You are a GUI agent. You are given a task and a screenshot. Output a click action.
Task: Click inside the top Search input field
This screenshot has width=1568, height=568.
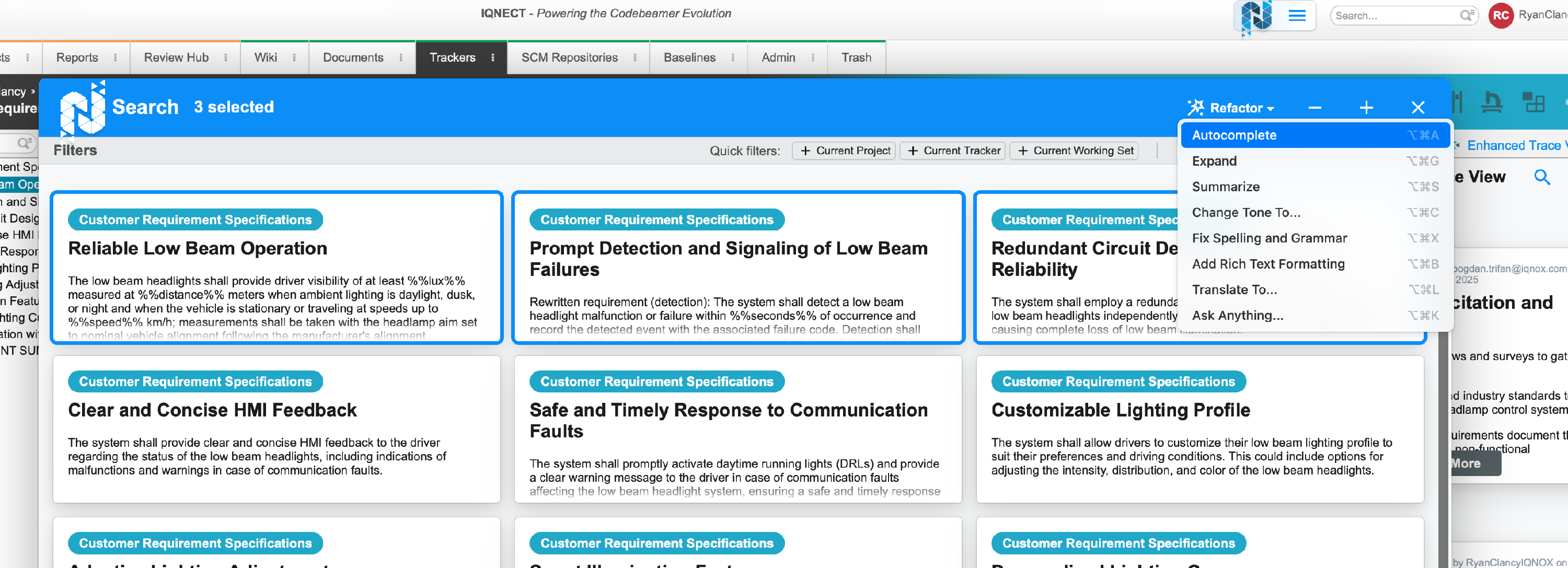(1394, 16)
